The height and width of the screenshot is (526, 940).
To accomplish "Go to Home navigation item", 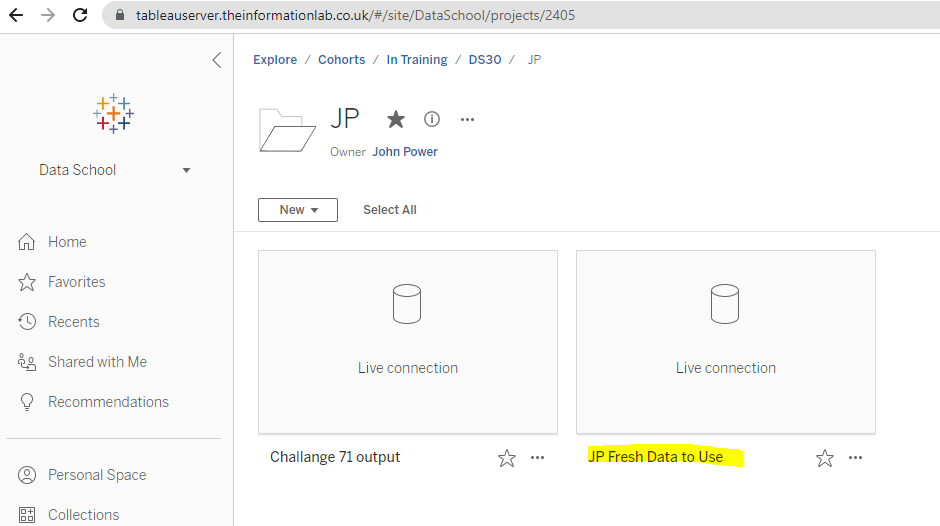I will (x=67, y=242).
